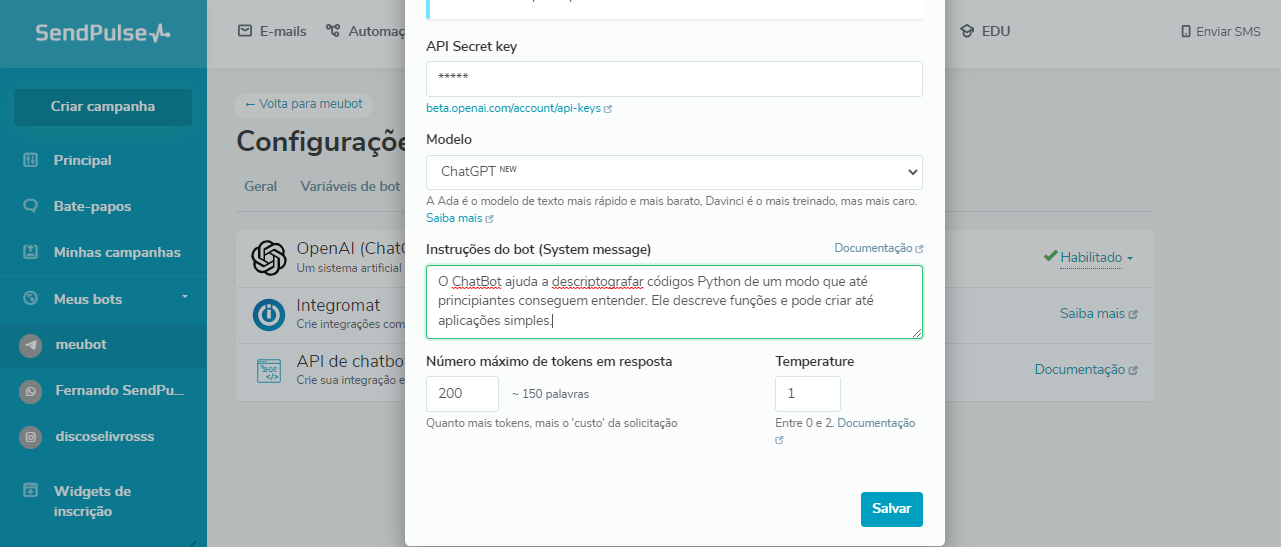Click the SendPulse logo

coord(103,33)
